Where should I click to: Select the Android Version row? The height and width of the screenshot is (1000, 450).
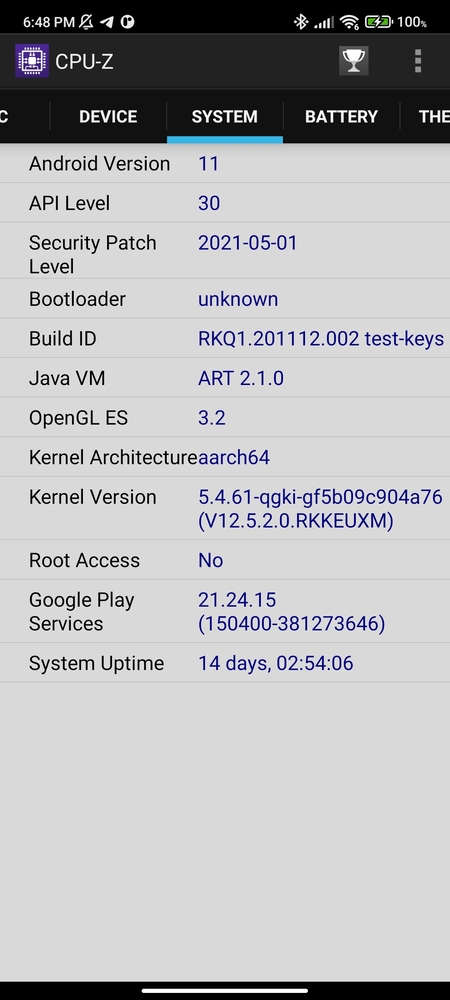click(x=225, y=164)
